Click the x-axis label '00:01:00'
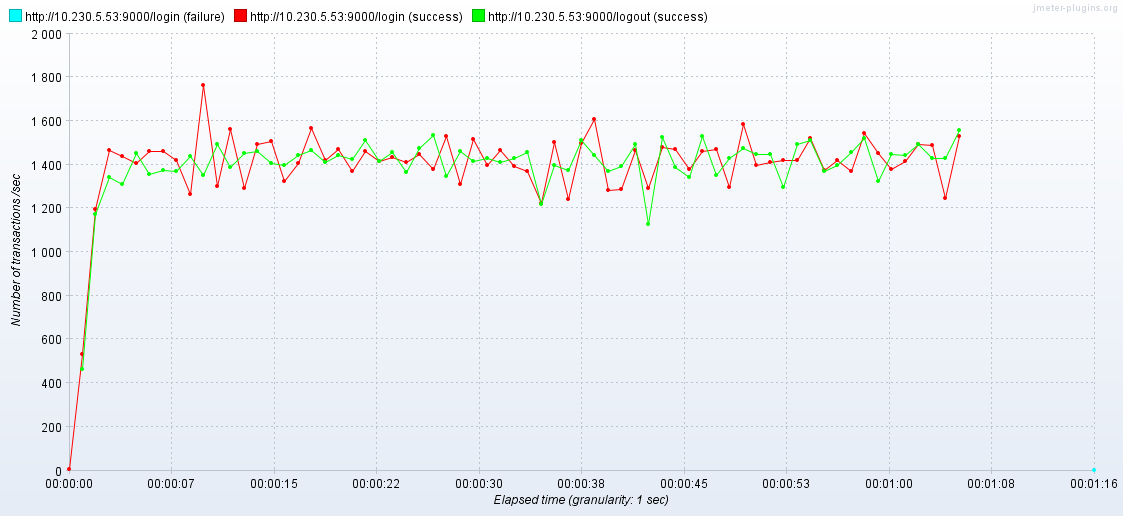The height and width of the screenshot is (516, 1123). coord(889,484)
